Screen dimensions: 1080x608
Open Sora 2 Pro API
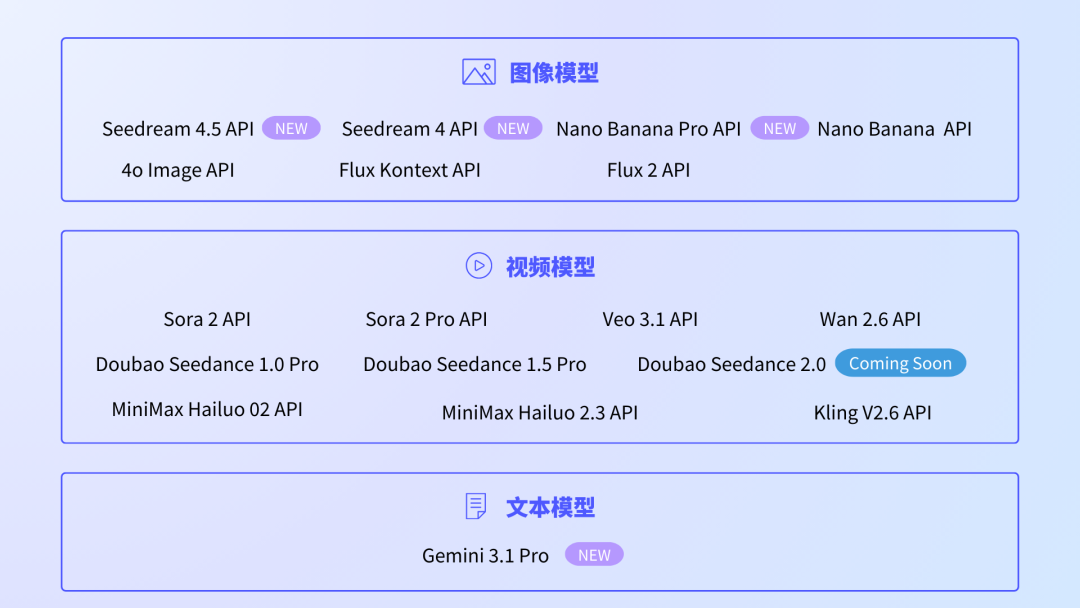pyautogui.click(x=426, y=320)
